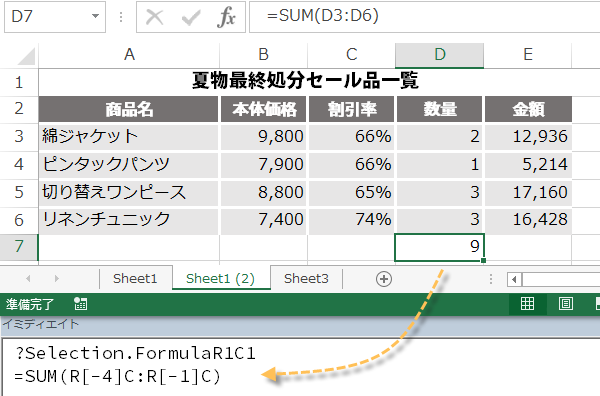
Task: Cancel the formula entry with the X icon
Action: (155, 17)
